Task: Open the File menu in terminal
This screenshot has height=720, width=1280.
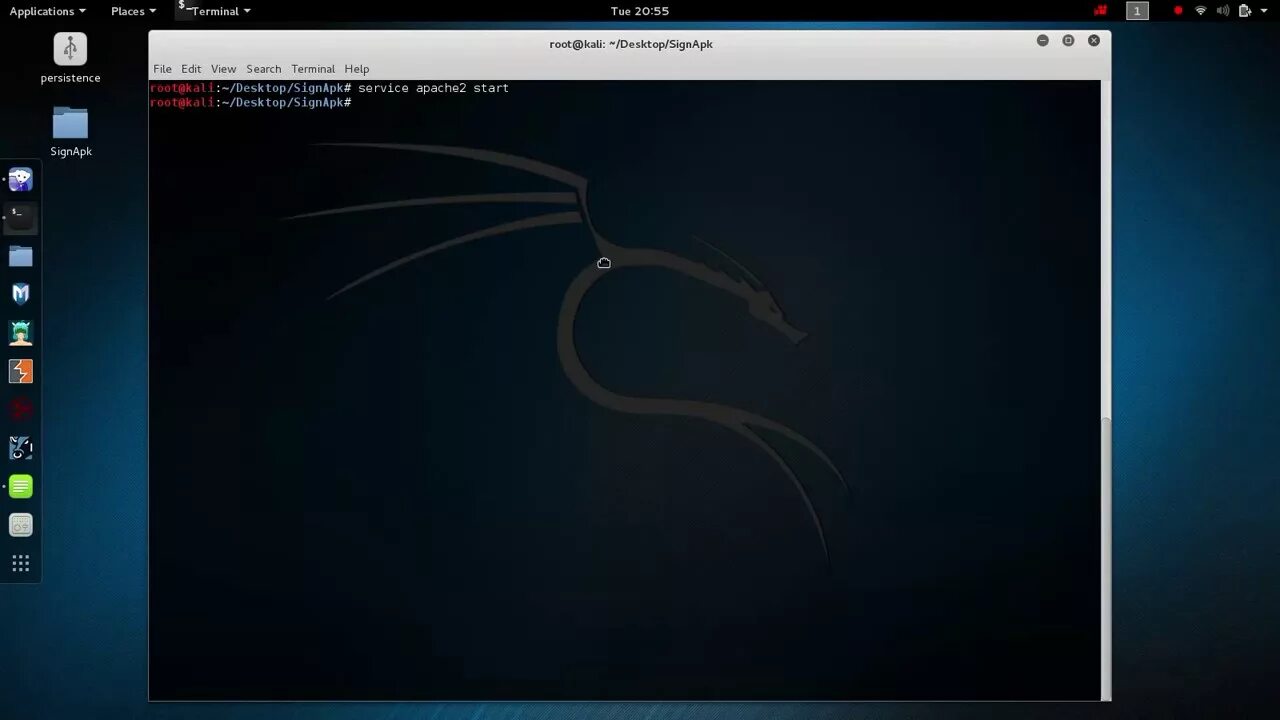Action: coord(162,69)
